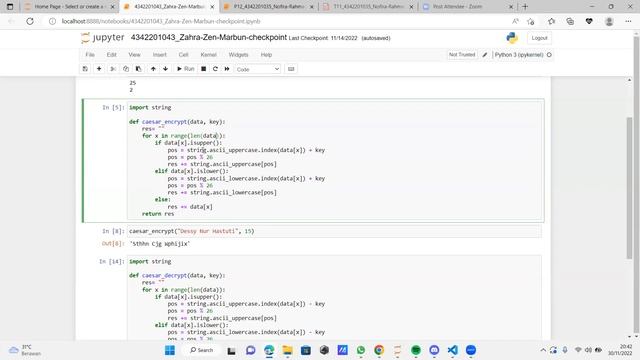Add page to favorites star icon
Viewport: 640px width, 360px height.
coord(531,21)
